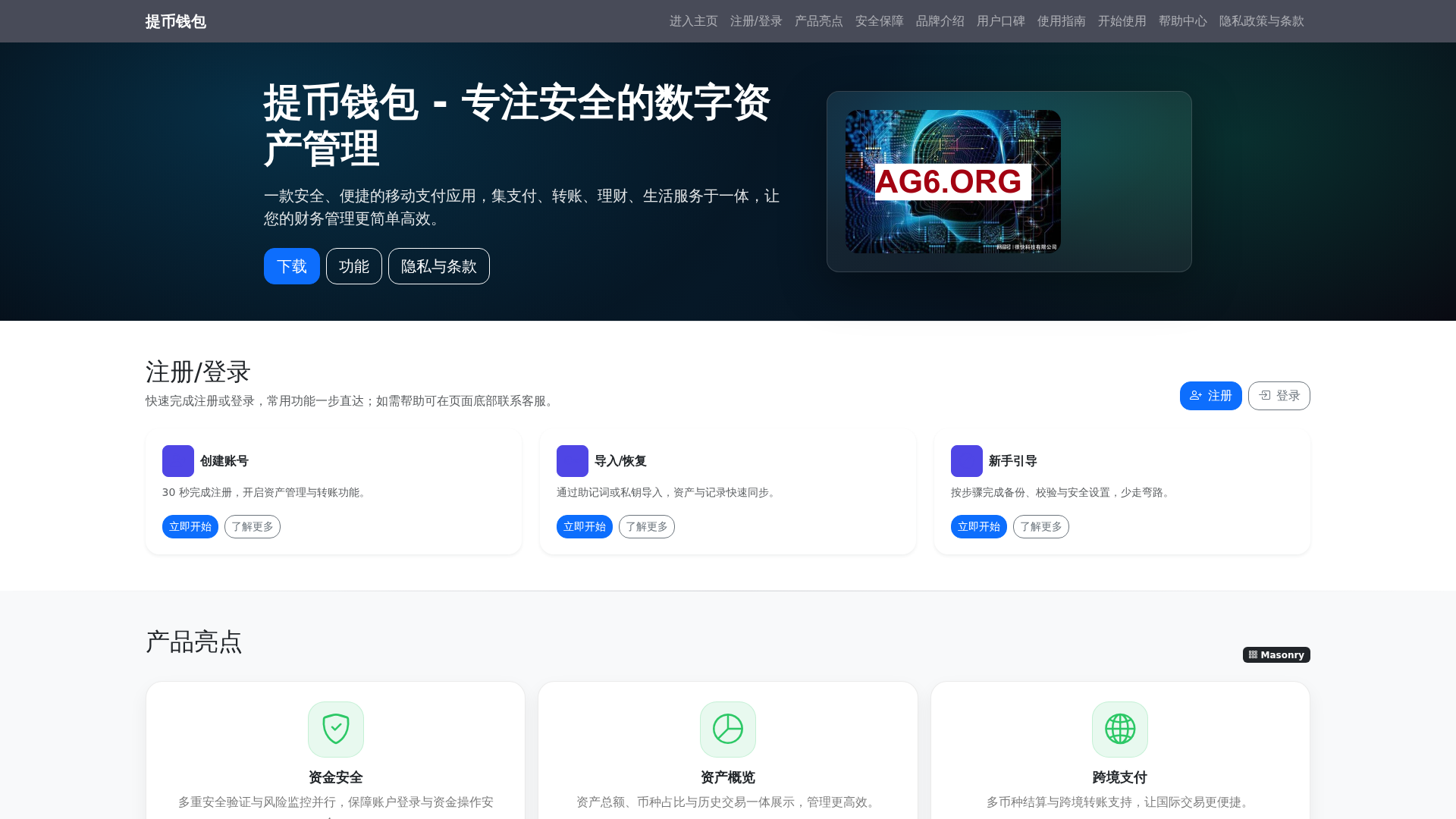The image size is (1456, 819).
Task: Click the AG6.ORG banner image
Action: click(953, 181)
